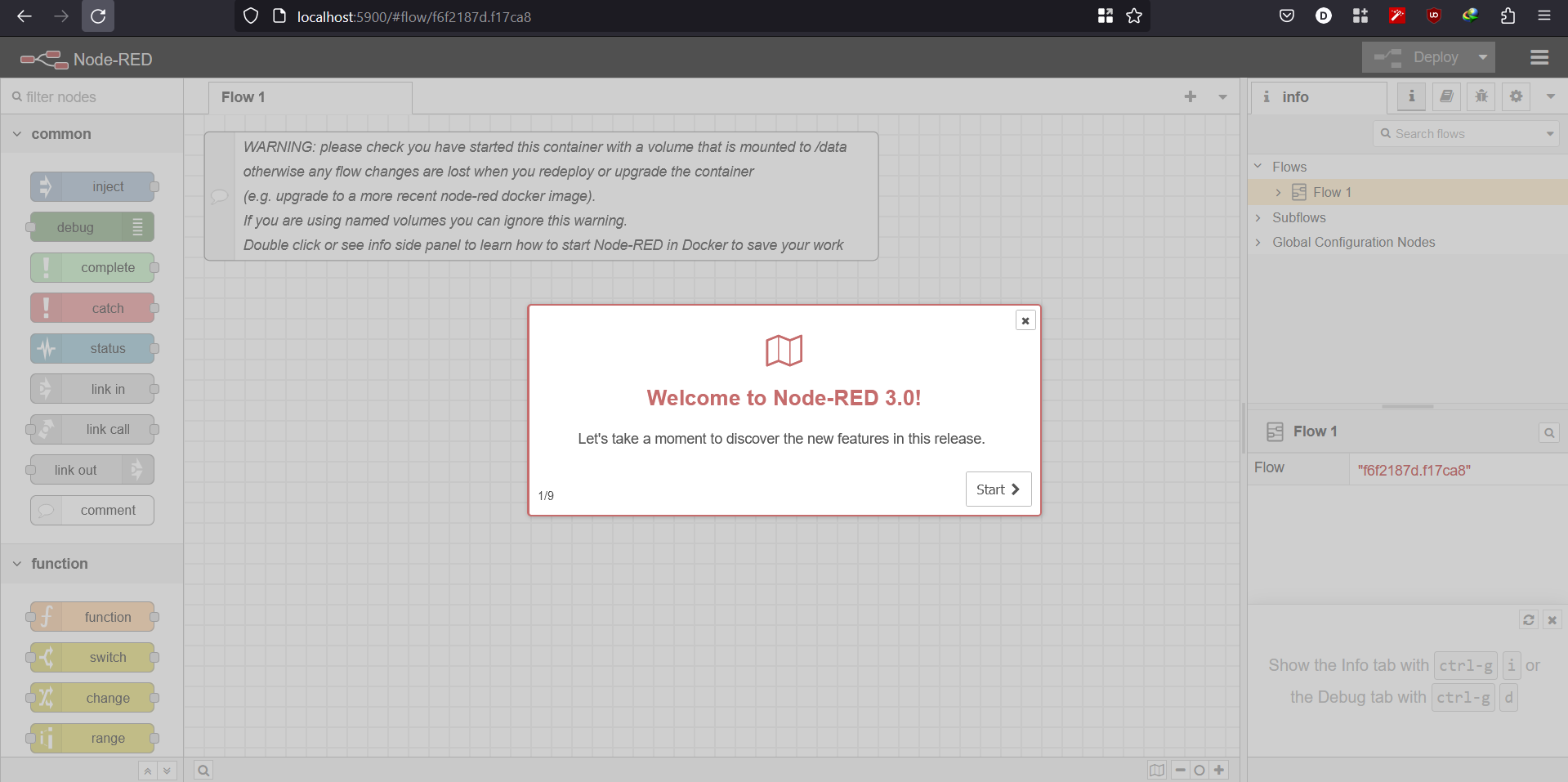
Task: Expand all palette categories with double-chevron icon
Action: 168,770
